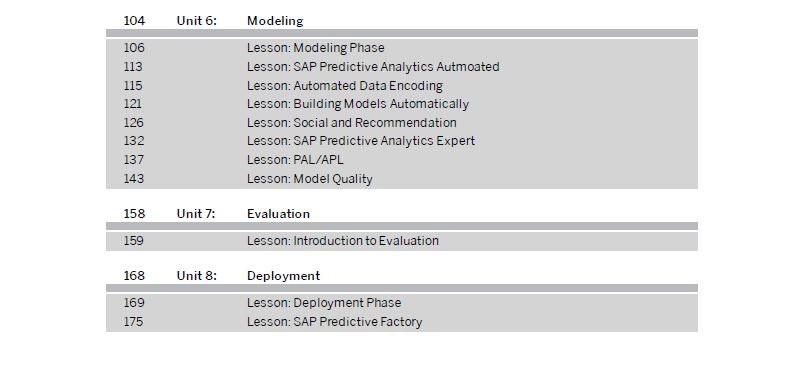Image resolution: width=804 pixels, height=372 pixels.
Task: Click page number 158
Action: pyautogui.click(x=134, y=214)
